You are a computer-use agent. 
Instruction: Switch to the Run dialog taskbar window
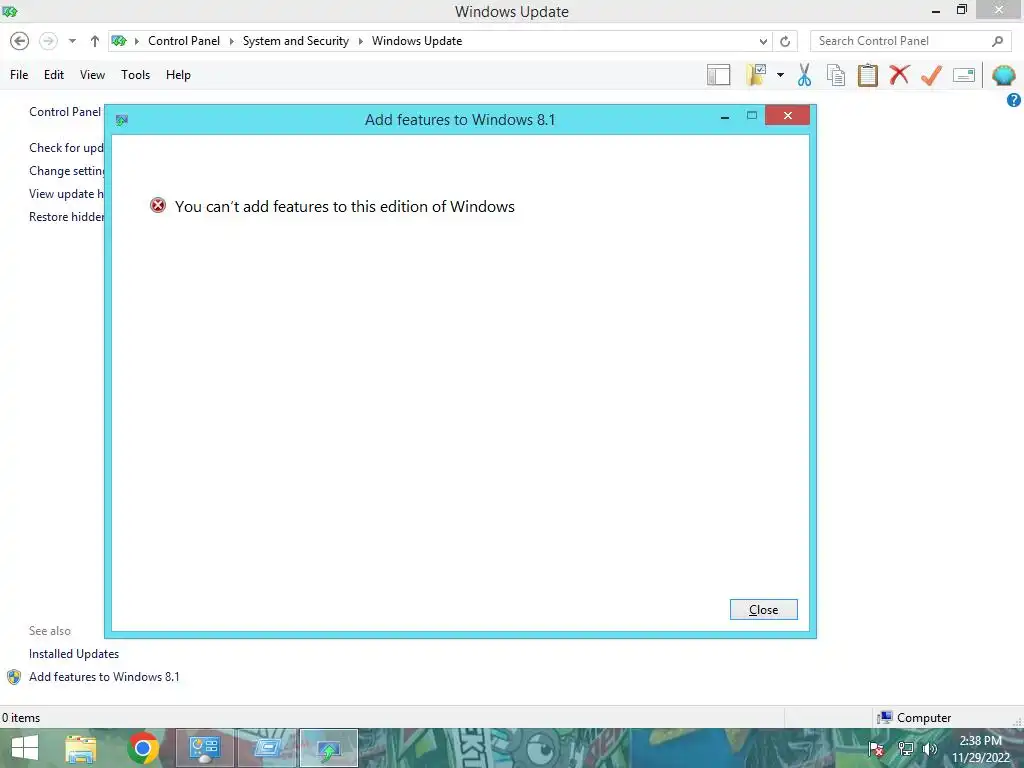coord(266,748)
